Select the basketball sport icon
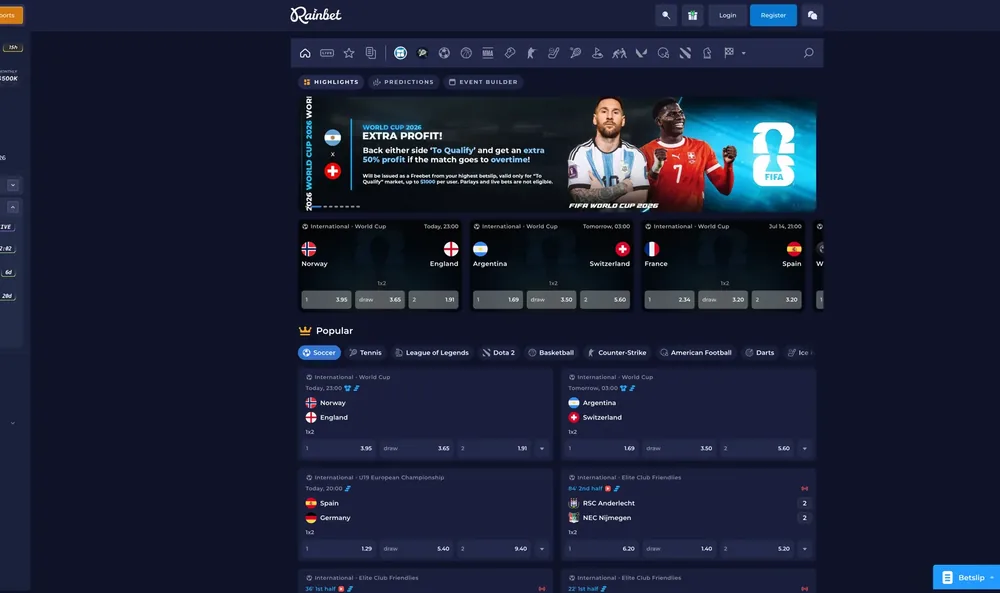The height and width of the screenshot is (593, 1000). 466,53
